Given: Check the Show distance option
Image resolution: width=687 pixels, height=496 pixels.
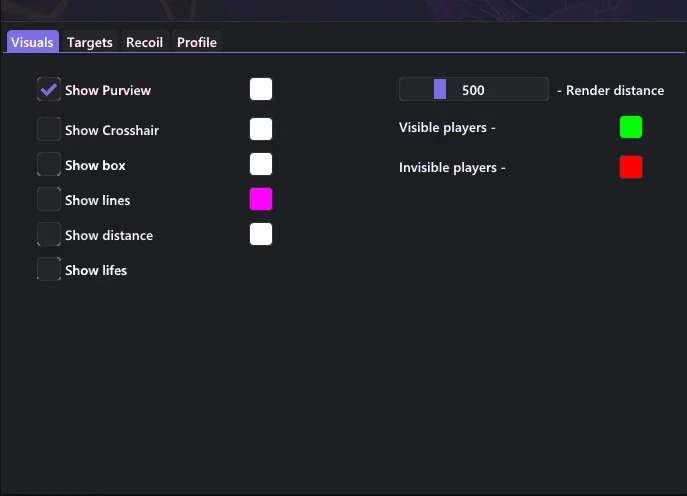Looking at the screenshot, I should pyautogui.click(x=49, y=234).
